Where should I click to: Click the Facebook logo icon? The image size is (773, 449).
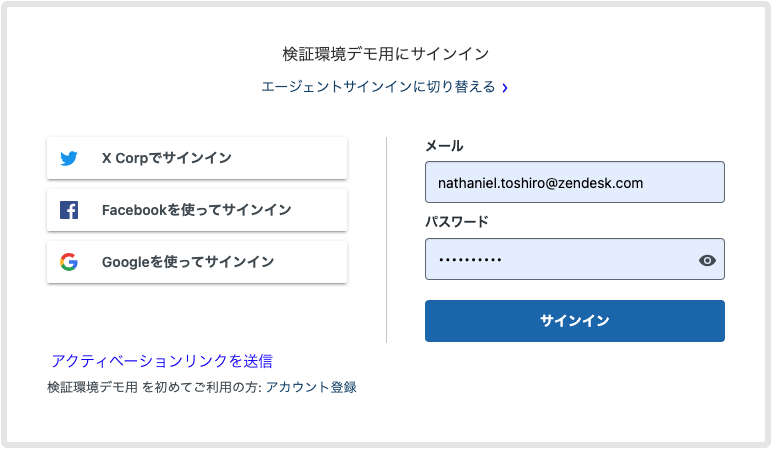click(x=69, y=210)
